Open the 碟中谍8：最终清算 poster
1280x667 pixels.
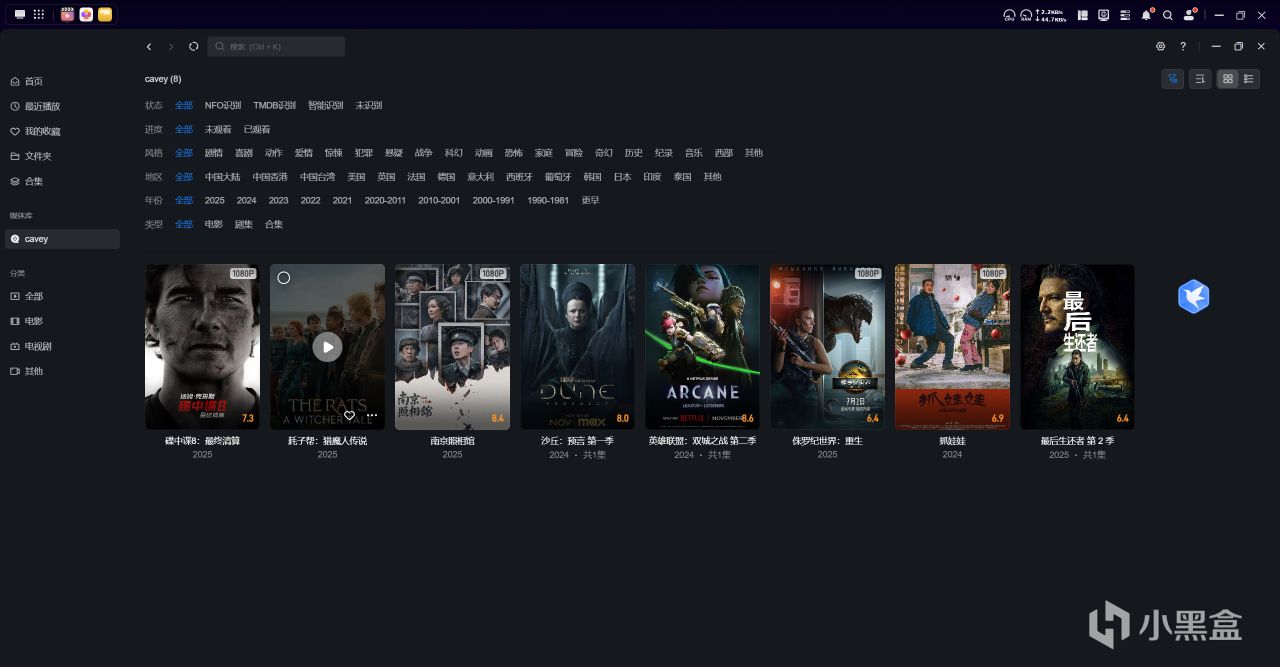point(202,347)
